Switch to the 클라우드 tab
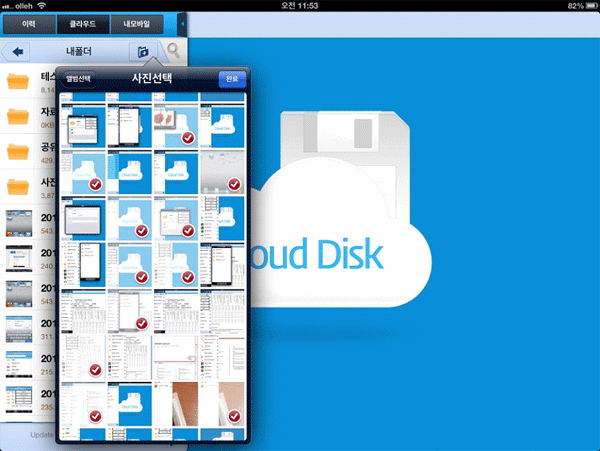This screenshot has height=451, width=600. pos(83,24)
